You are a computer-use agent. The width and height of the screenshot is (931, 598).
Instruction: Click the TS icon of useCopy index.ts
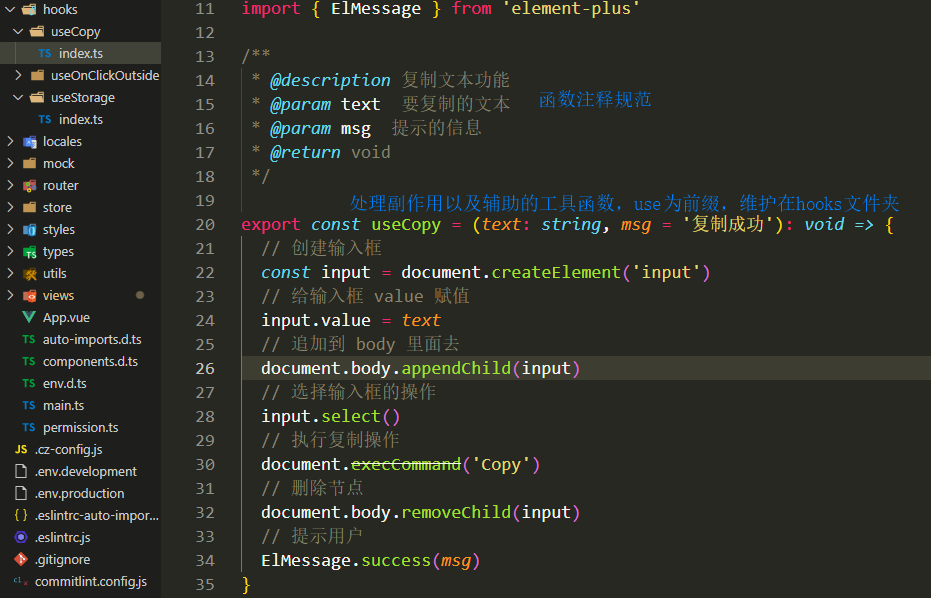click(45, 53)
